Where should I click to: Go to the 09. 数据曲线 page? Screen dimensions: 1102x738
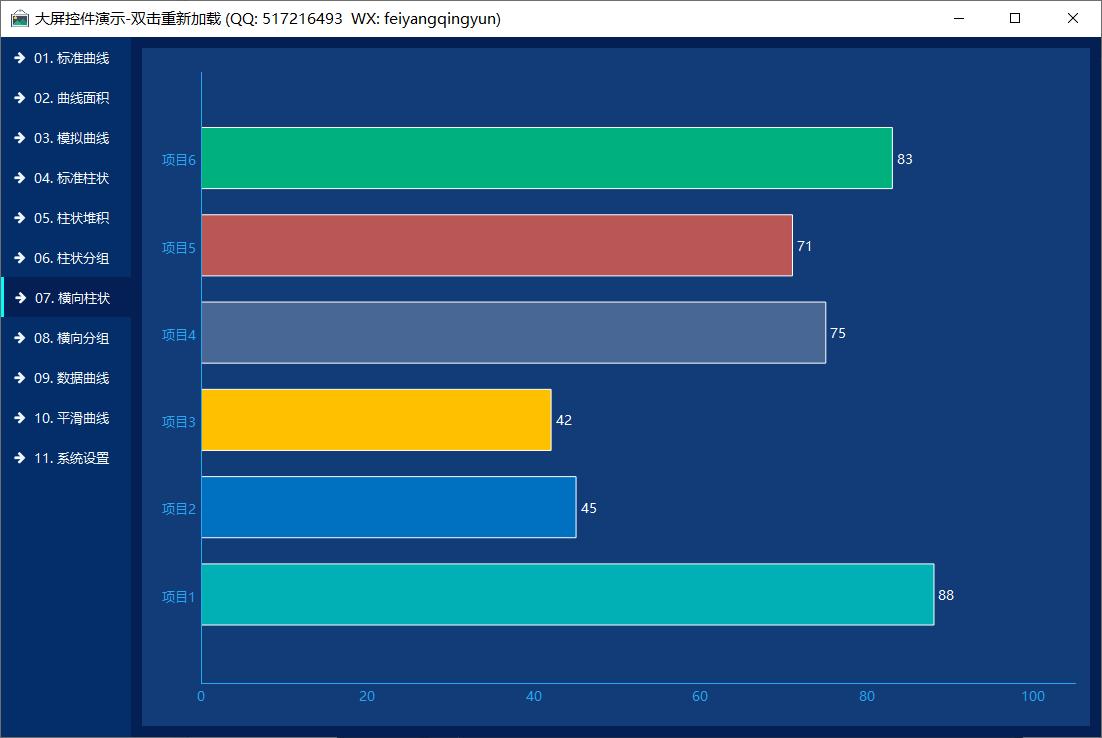(x=70, y=378)
